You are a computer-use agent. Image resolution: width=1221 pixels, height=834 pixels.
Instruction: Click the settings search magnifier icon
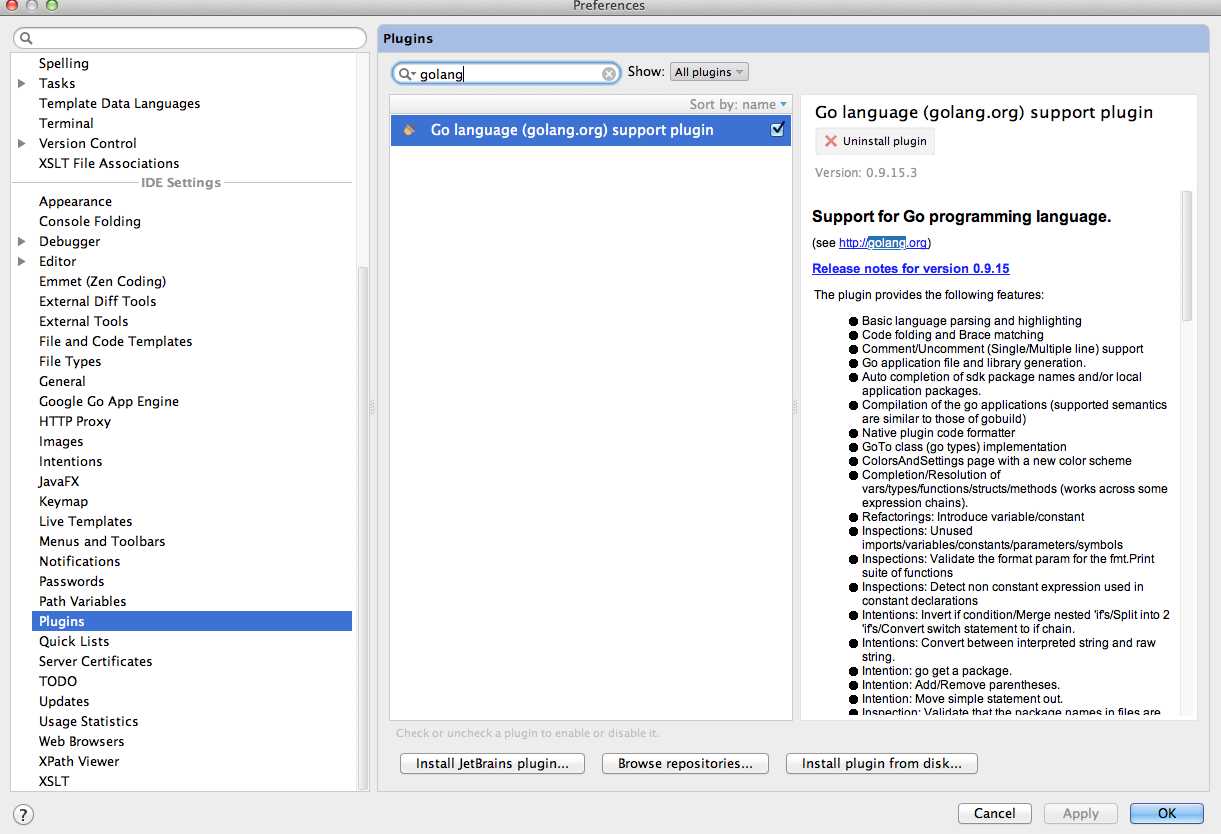(26, 39)
